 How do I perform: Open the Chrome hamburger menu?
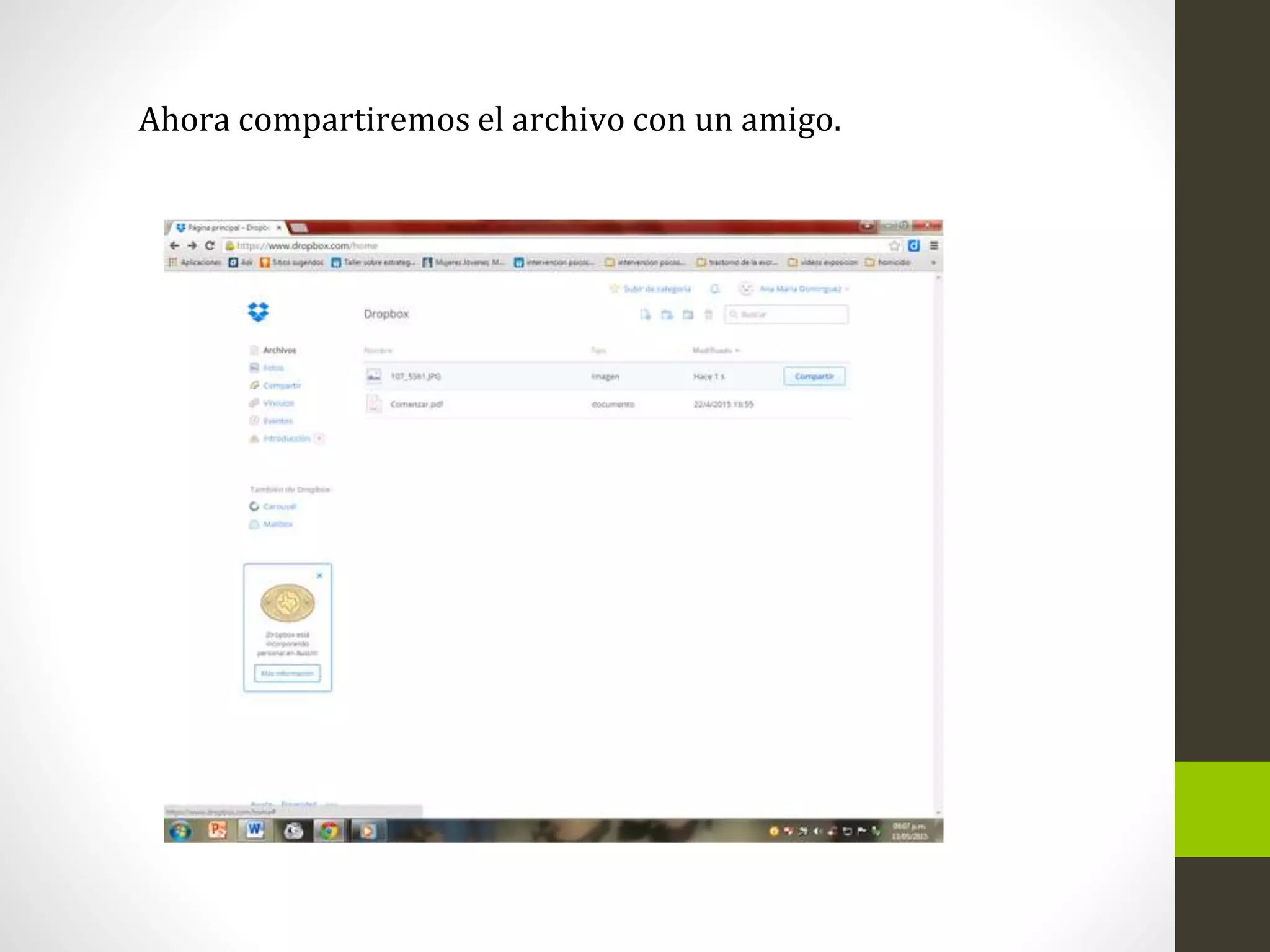[x=934, y=245]
